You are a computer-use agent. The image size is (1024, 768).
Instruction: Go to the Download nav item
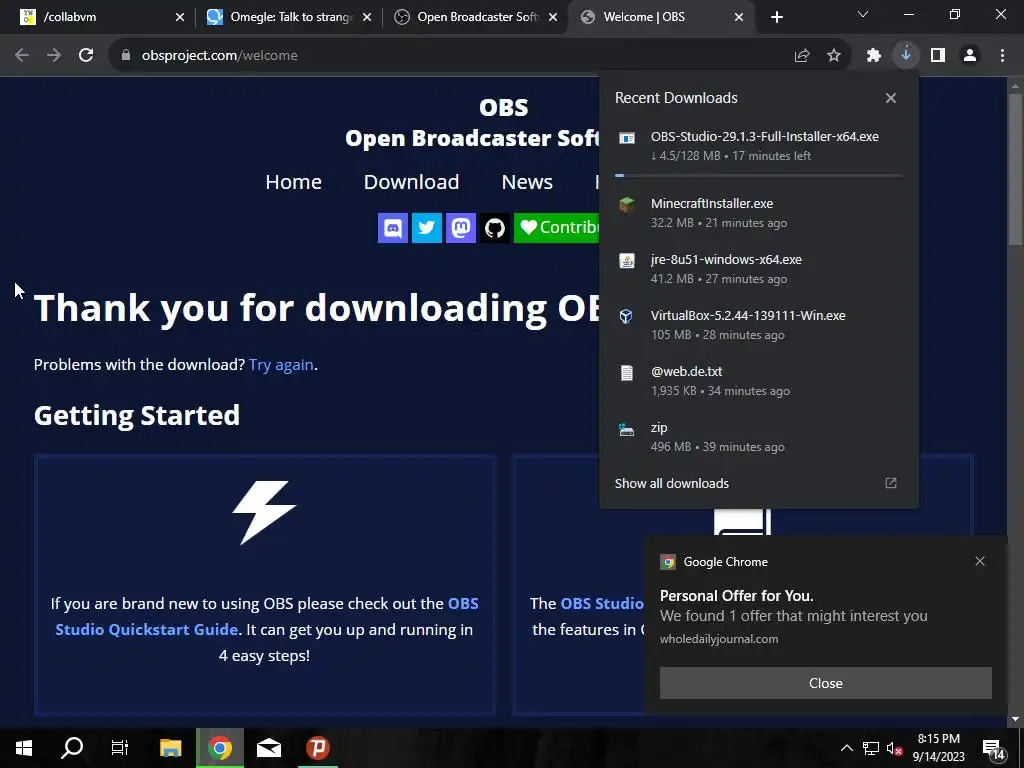[x=411, y=182]
